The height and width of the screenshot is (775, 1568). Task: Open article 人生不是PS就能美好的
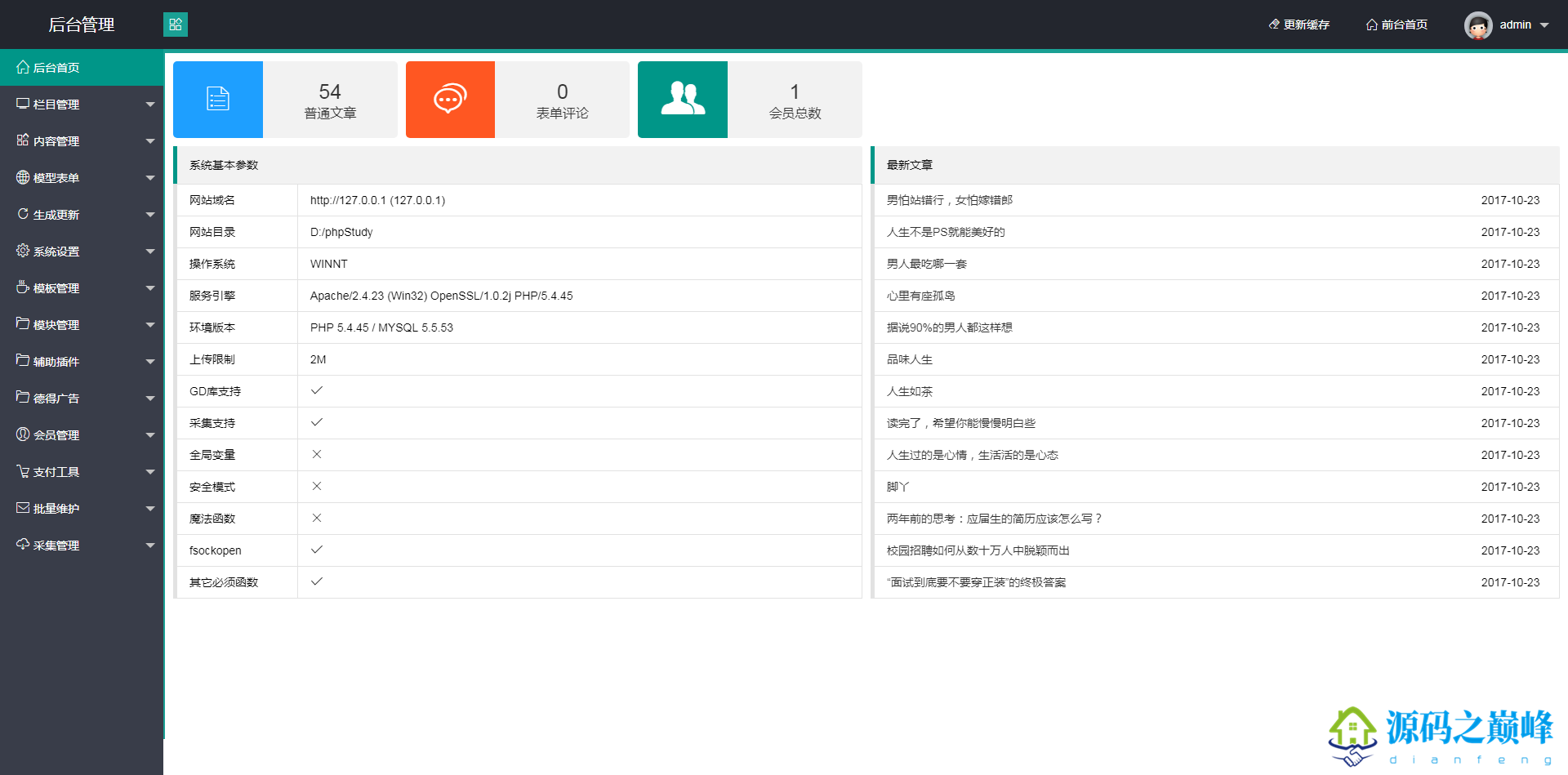point(946,232)
